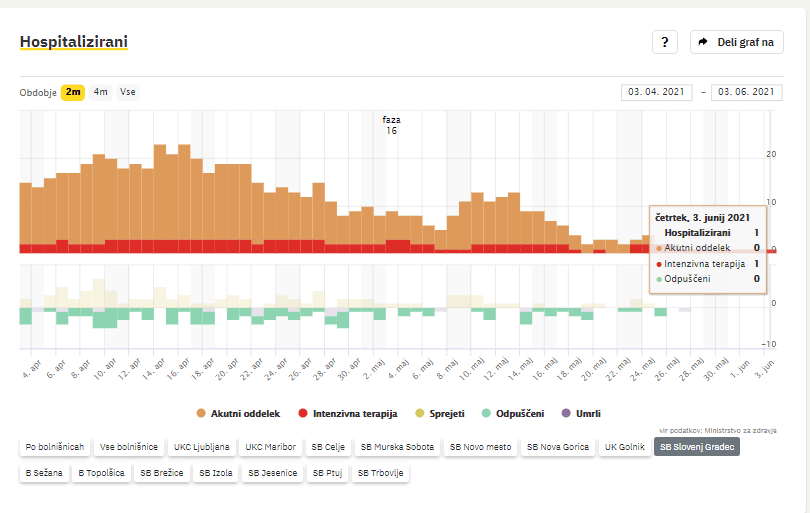Open the question mark help button
The image size is (810, 513).
665,42
